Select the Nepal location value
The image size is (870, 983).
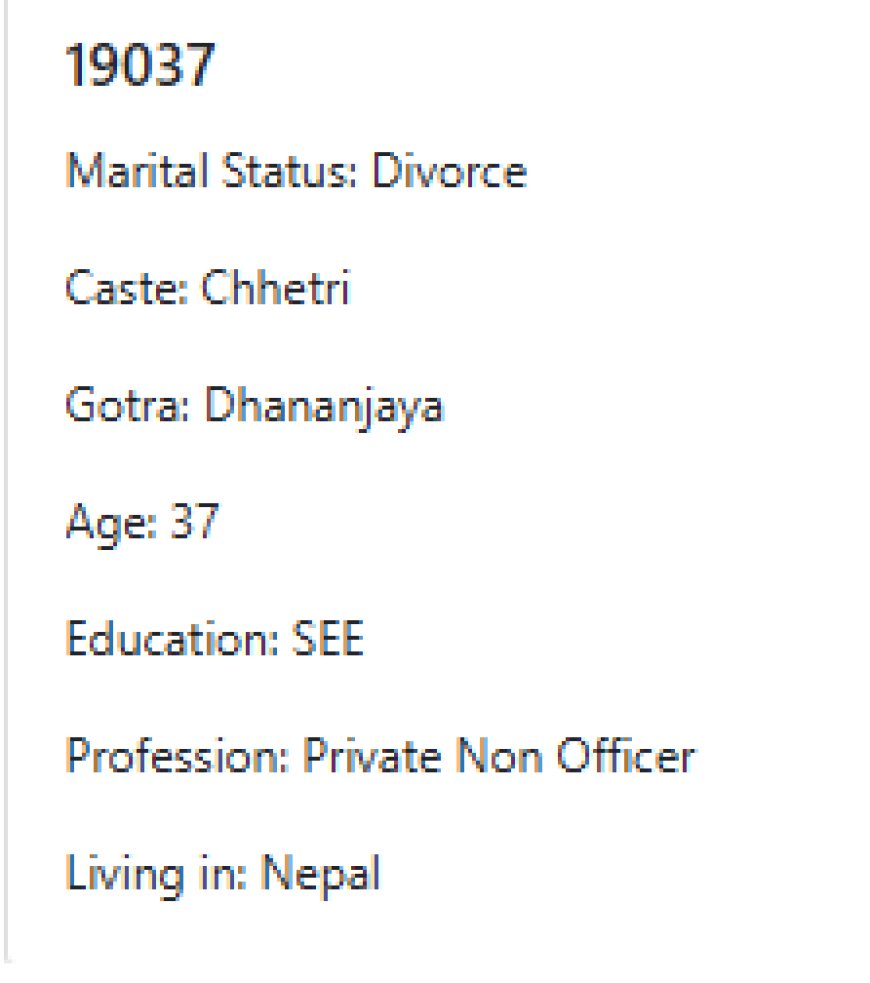tap(320, 874)
